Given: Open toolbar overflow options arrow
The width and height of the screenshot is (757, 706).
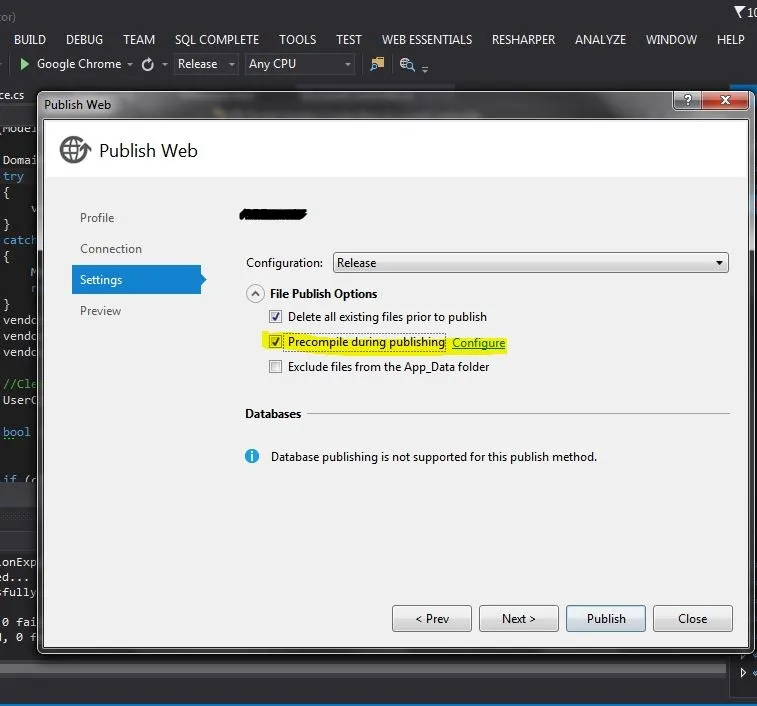Looking at the screenshot, I should [x=425, y=70].
